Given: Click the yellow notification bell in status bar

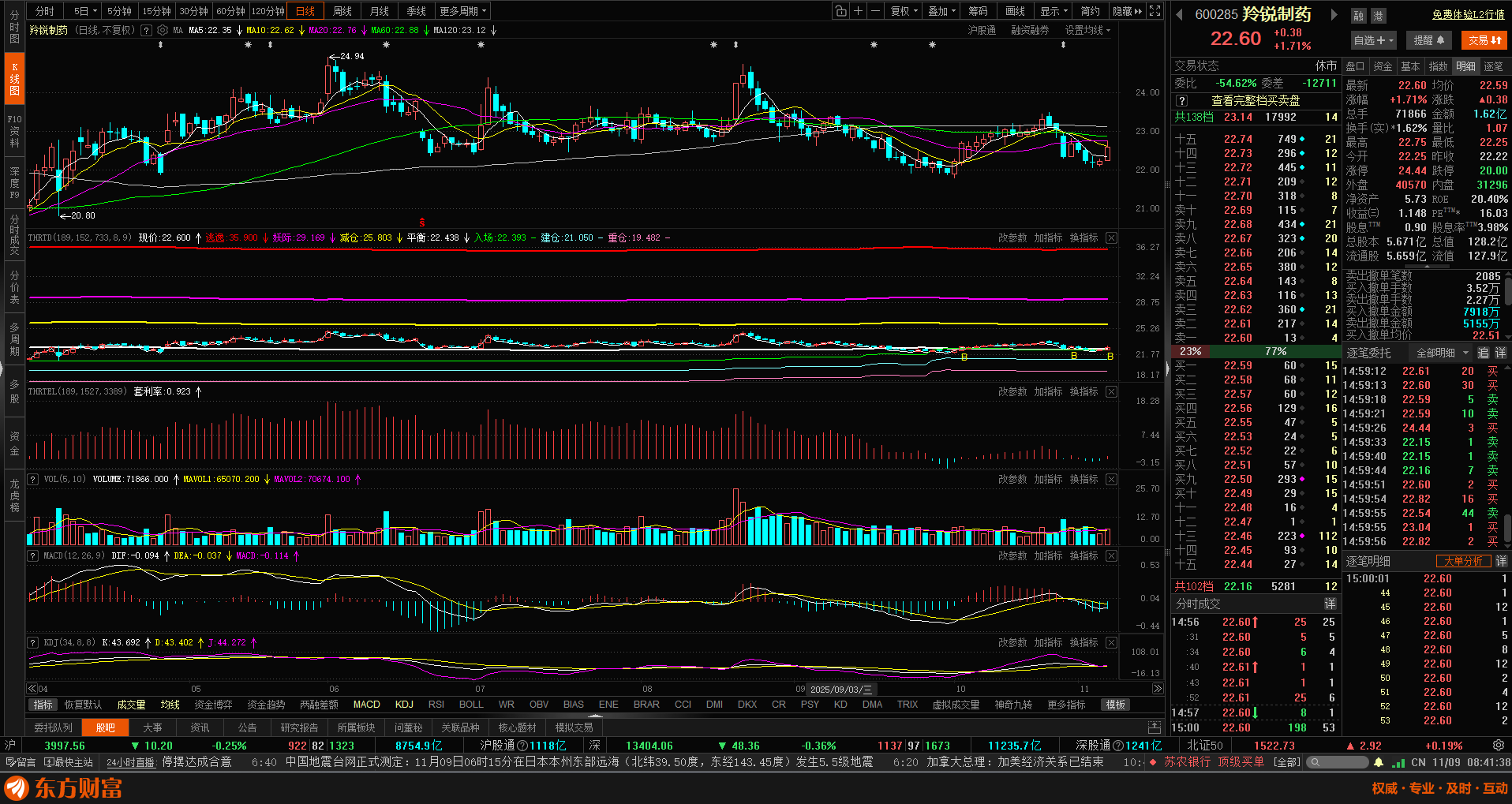Looking at the screenshot, I should [1379, 762].
